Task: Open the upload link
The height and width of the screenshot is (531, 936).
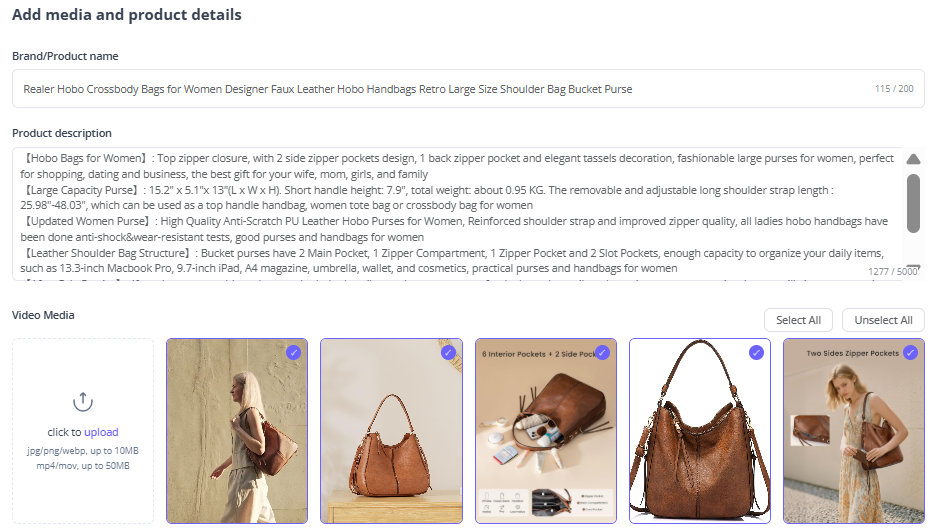Action: pos(101,432)
